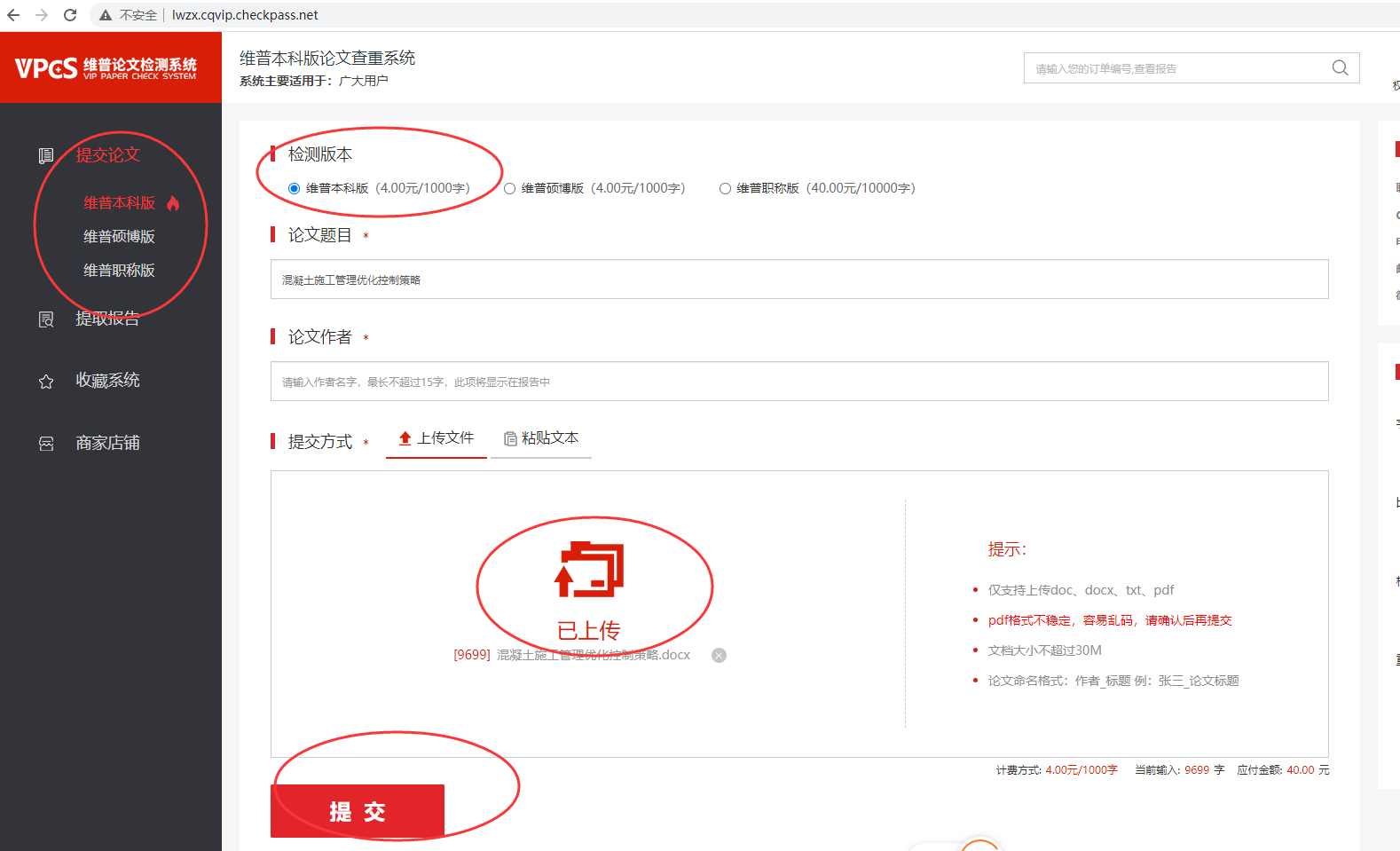1400x851 pixels.
Task: Click the flame hot icon beside 维普本科版
Action: 173,203
